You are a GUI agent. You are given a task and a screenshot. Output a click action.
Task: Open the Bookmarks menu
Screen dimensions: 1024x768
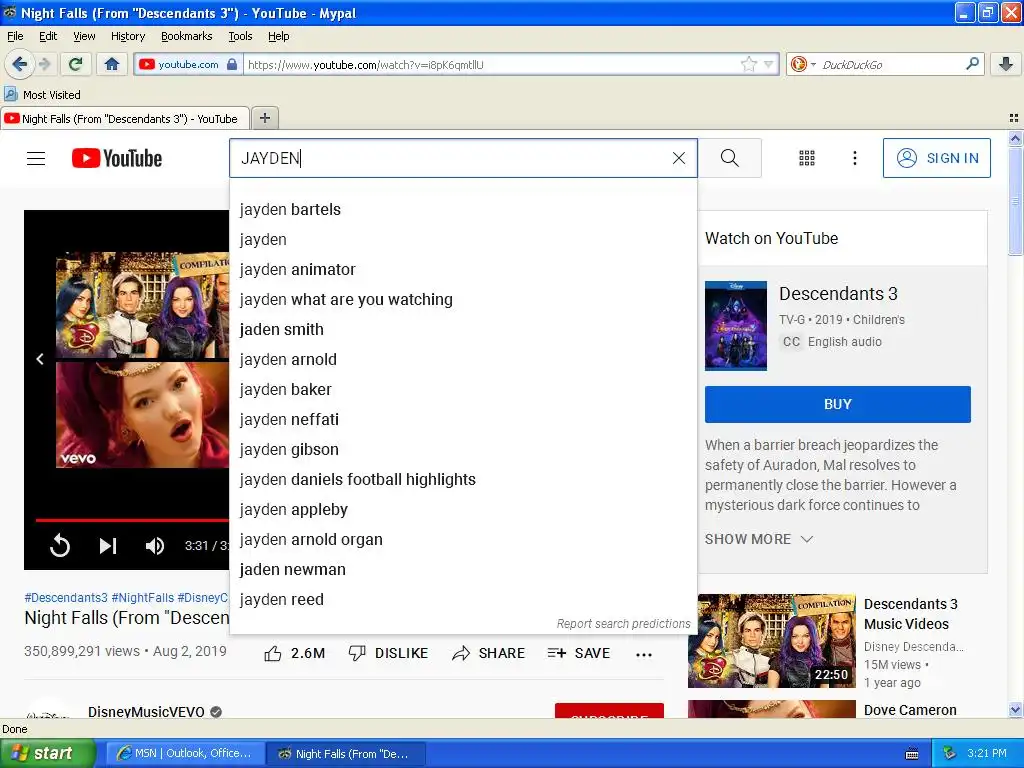tap(186, 36)
